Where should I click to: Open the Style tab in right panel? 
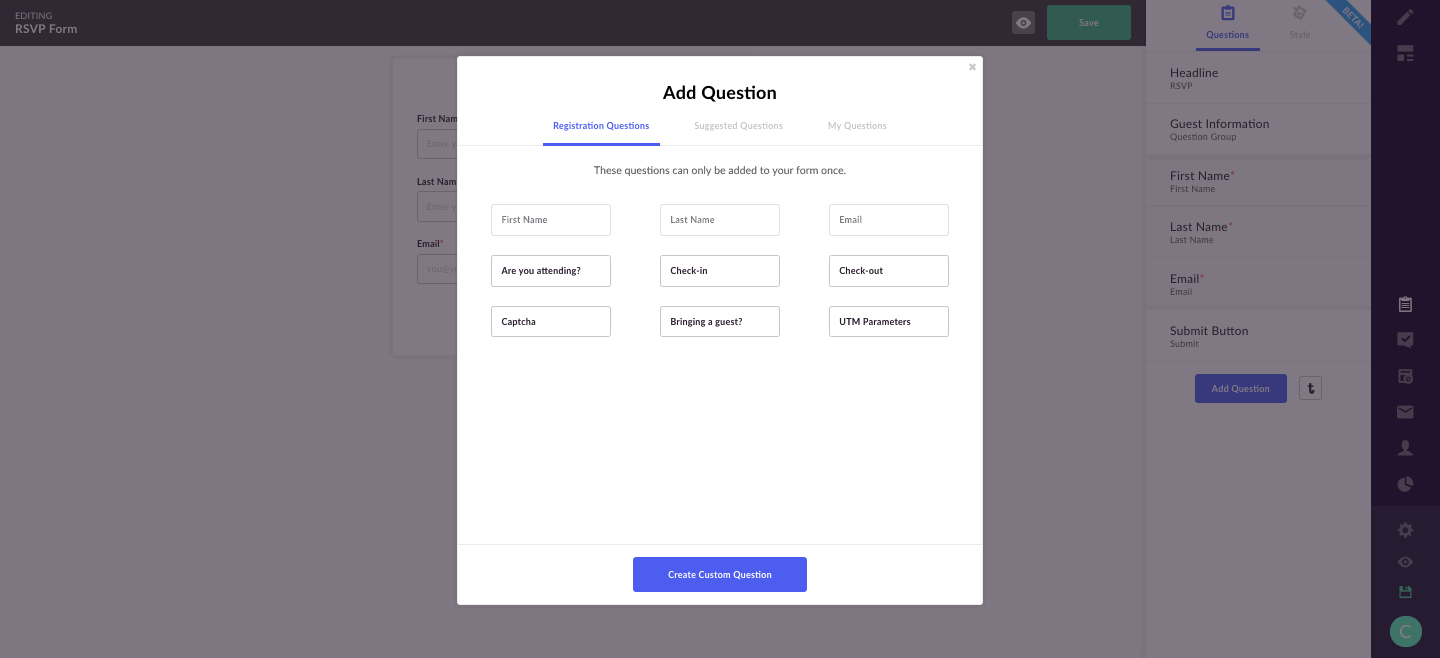(x=1299, y=23)
